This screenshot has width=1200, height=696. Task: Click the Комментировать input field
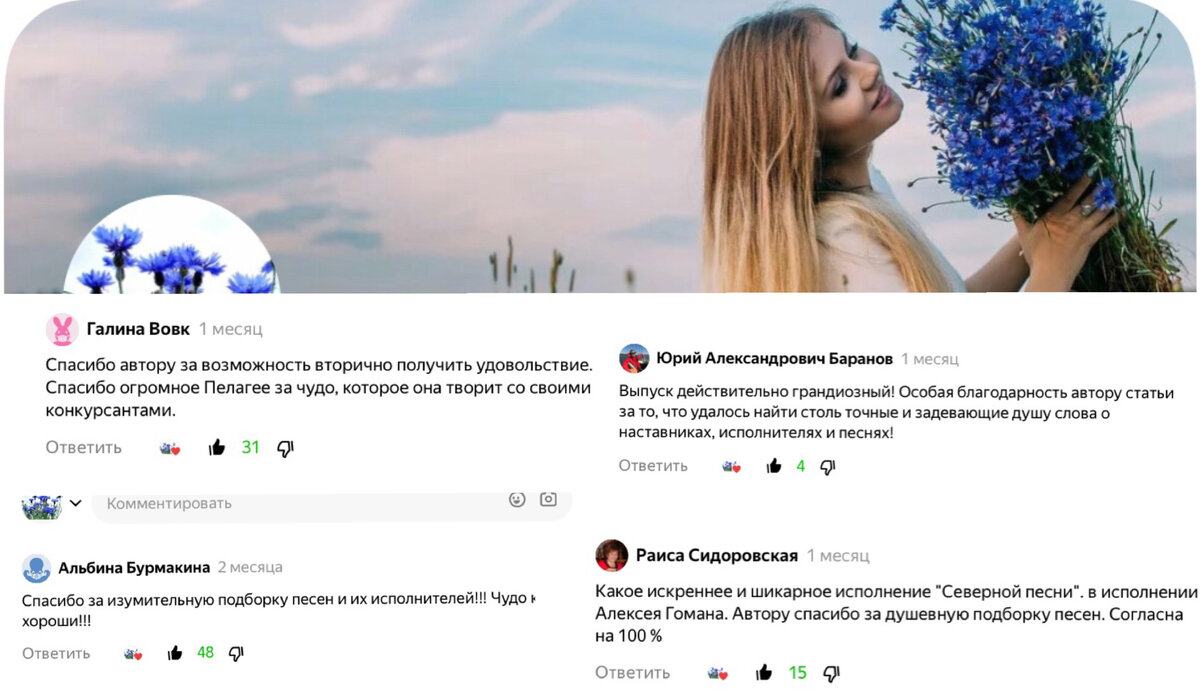pyautogui.click(x=332, y=505)
